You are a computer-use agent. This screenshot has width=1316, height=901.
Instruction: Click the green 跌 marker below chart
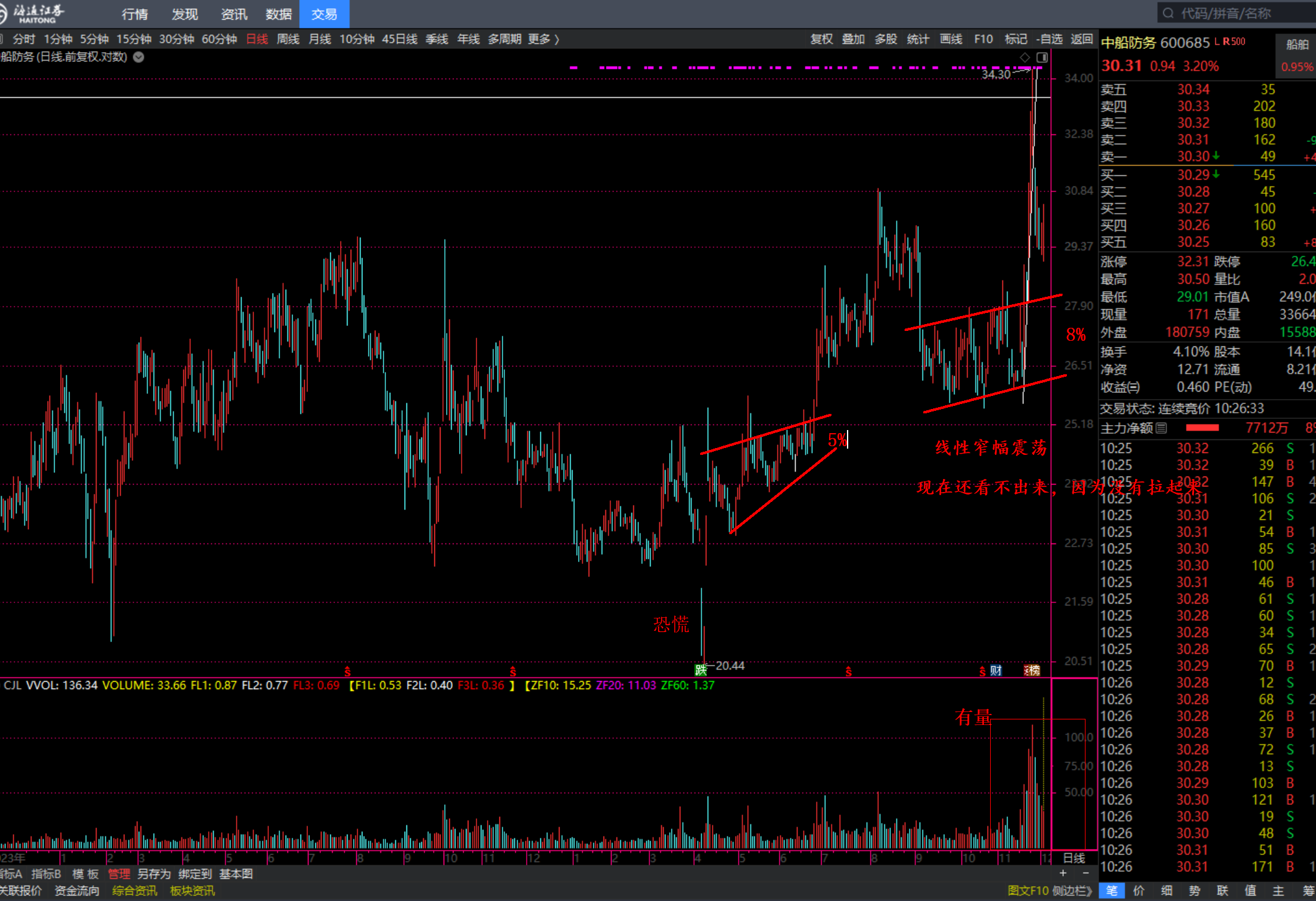(x=701, y=670)
